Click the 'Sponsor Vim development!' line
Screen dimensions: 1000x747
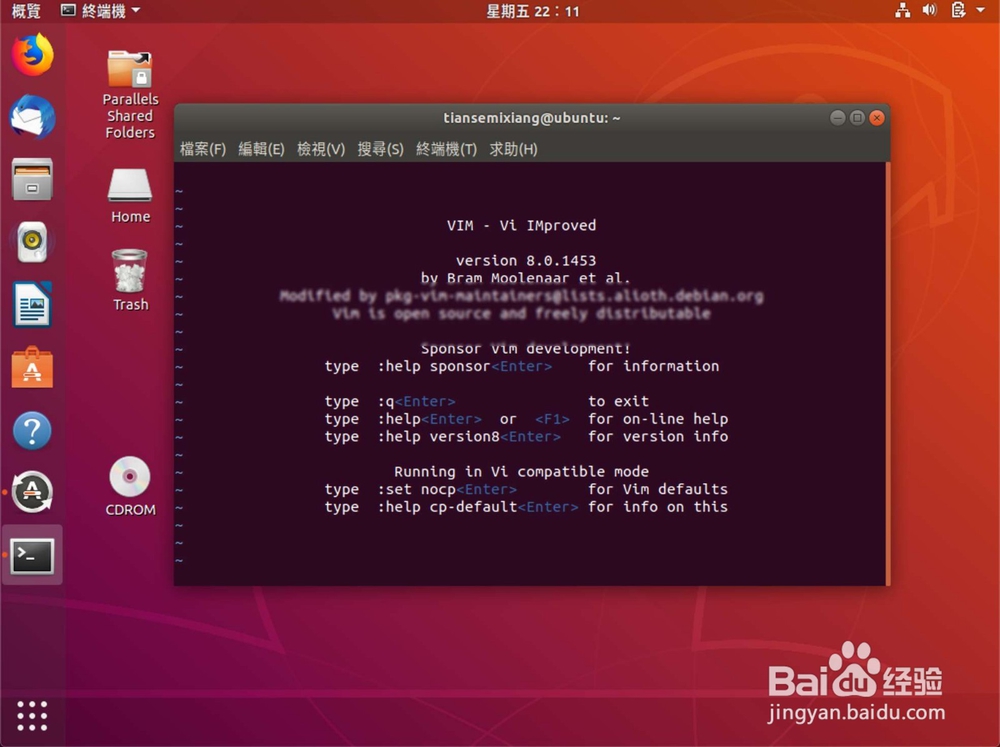[526, 348]
